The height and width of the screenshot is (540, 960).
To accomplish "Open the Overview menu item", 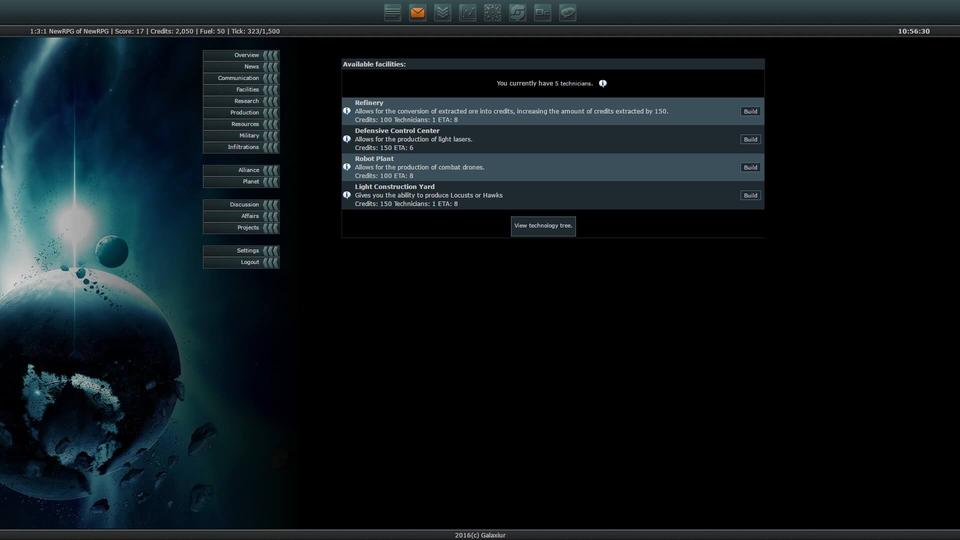I will 241,55.
